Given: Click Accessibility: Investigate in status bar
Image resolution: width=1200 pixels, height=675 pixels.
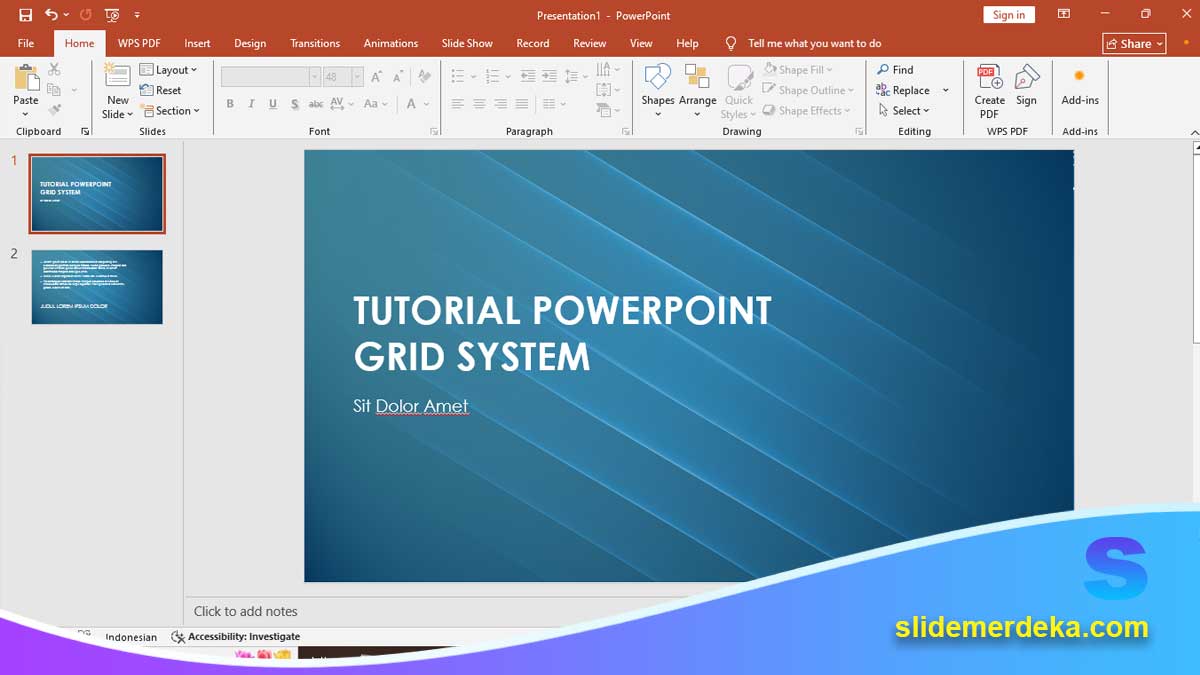Looking at the screenshot, I should pos(236,636).
